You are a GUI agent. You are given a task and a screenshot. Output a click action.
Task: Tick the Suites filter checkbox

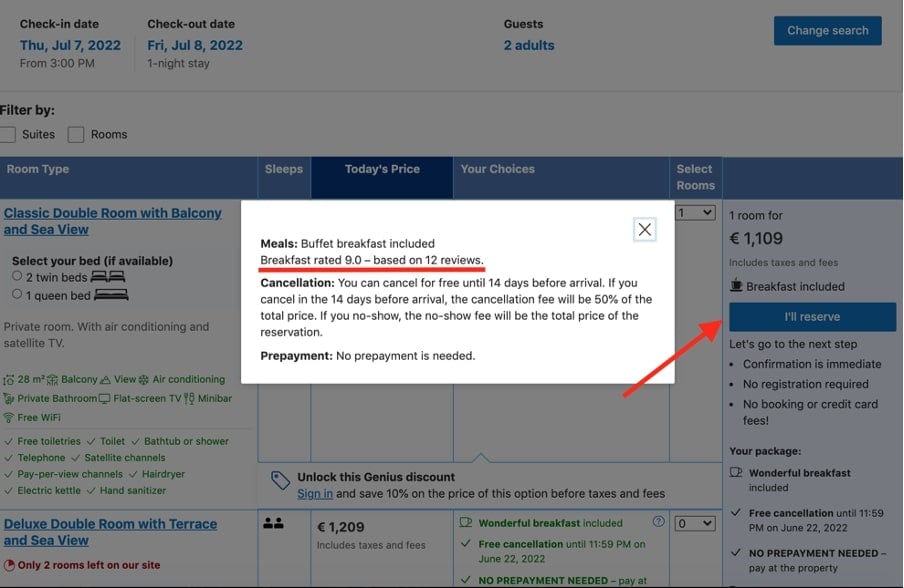[8, 135]
